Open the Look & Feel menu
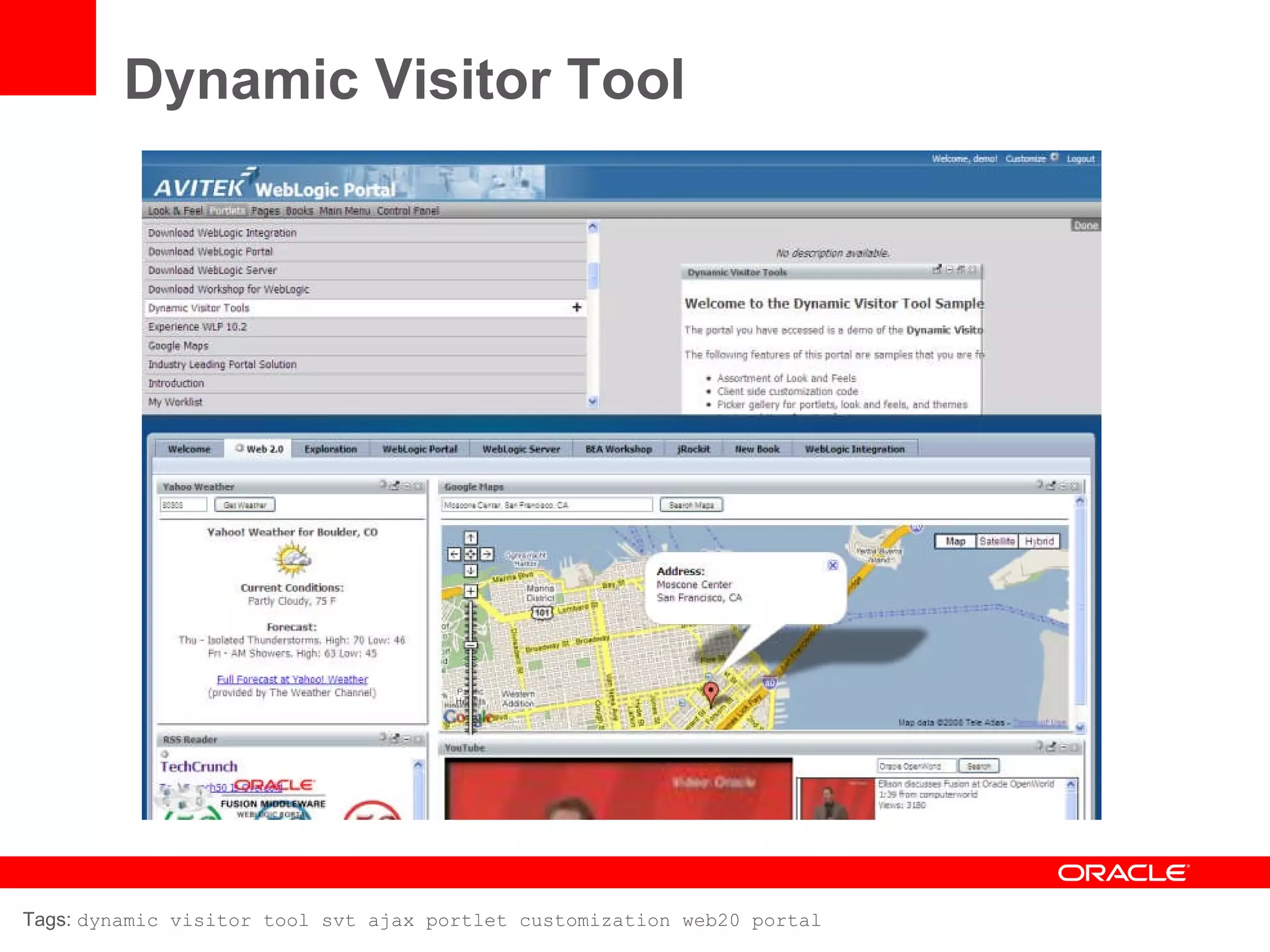The image size is (1270, 952). coord(175,211)
